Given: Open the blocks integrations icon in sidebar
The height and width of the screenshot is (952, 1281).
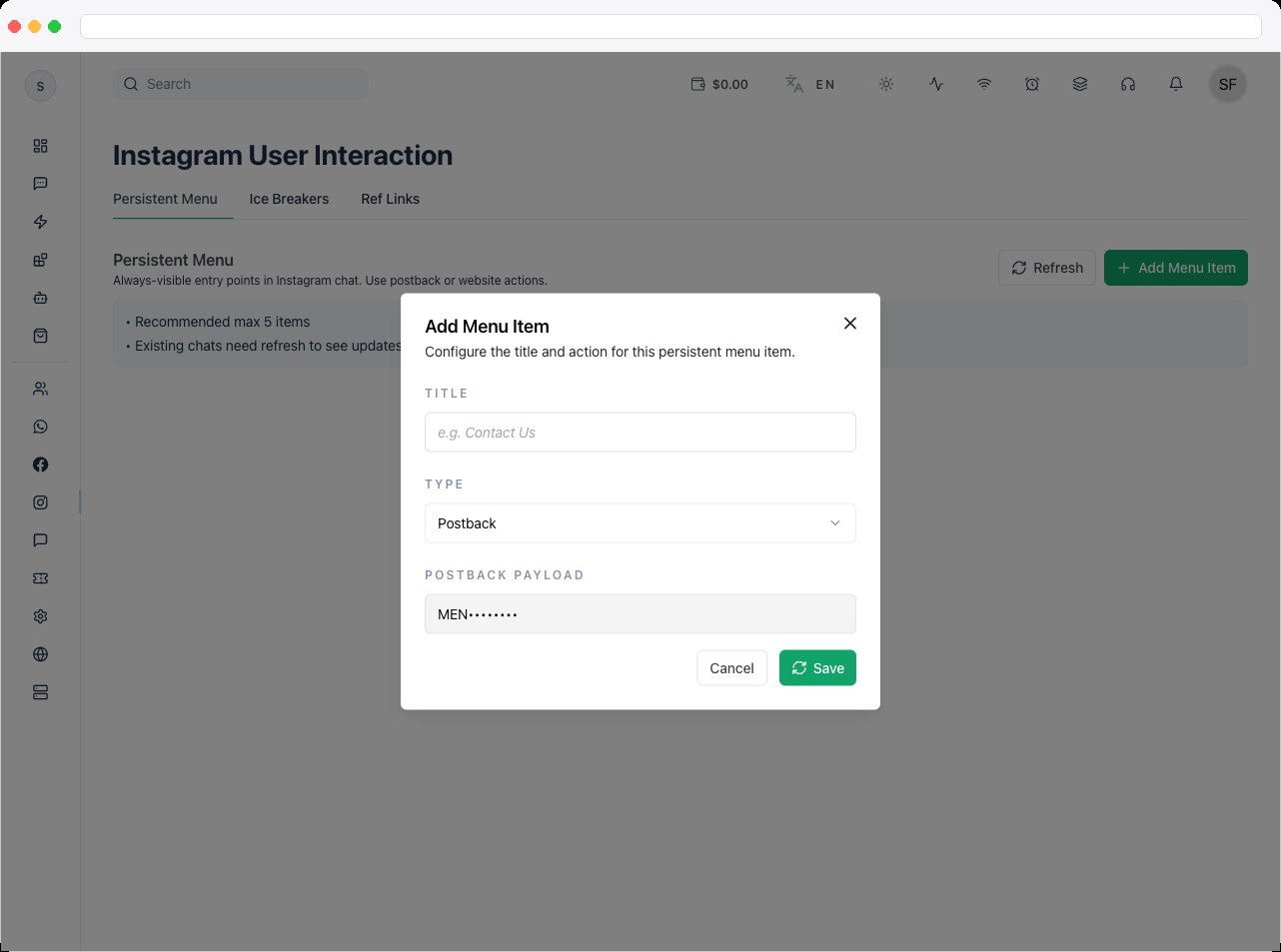Looking at the screenshot, I should click(40, 260).
